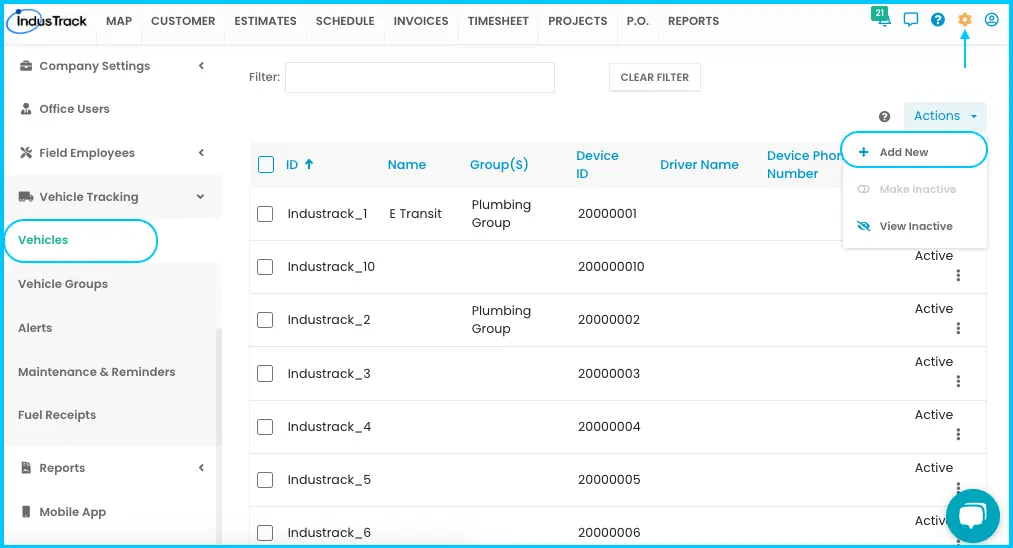Click the Office Users person icon
The image size is (1013, 548).
26,109
